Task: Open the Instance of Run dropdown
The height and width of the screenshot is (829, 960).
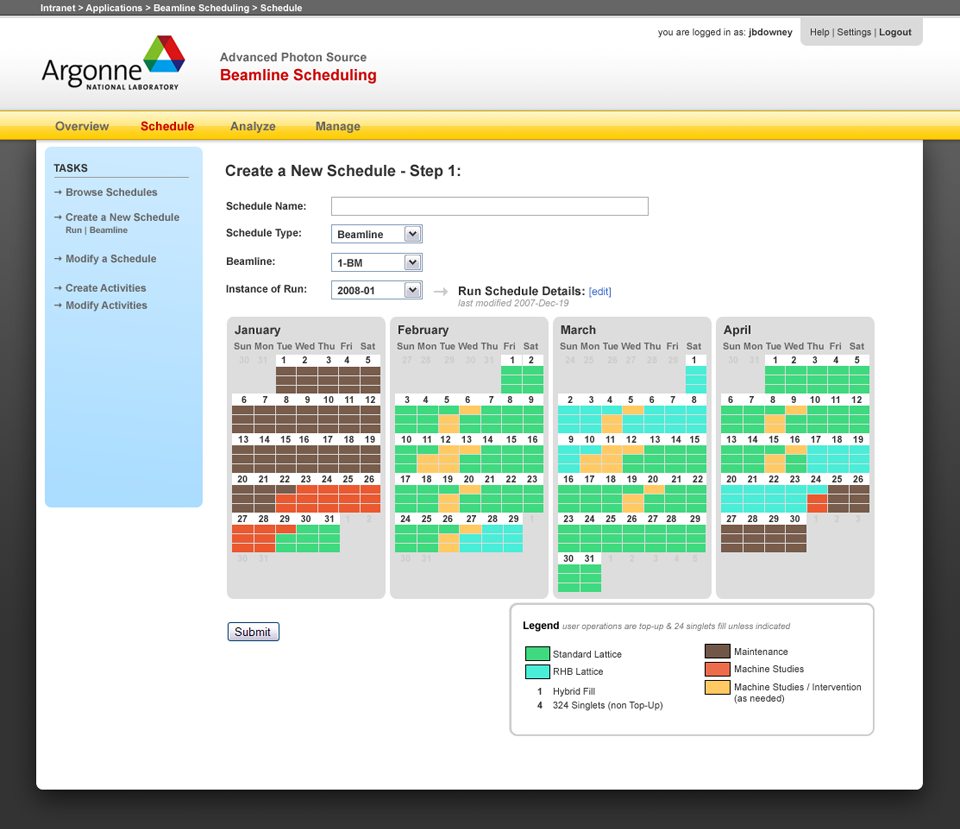Action: 377,290
